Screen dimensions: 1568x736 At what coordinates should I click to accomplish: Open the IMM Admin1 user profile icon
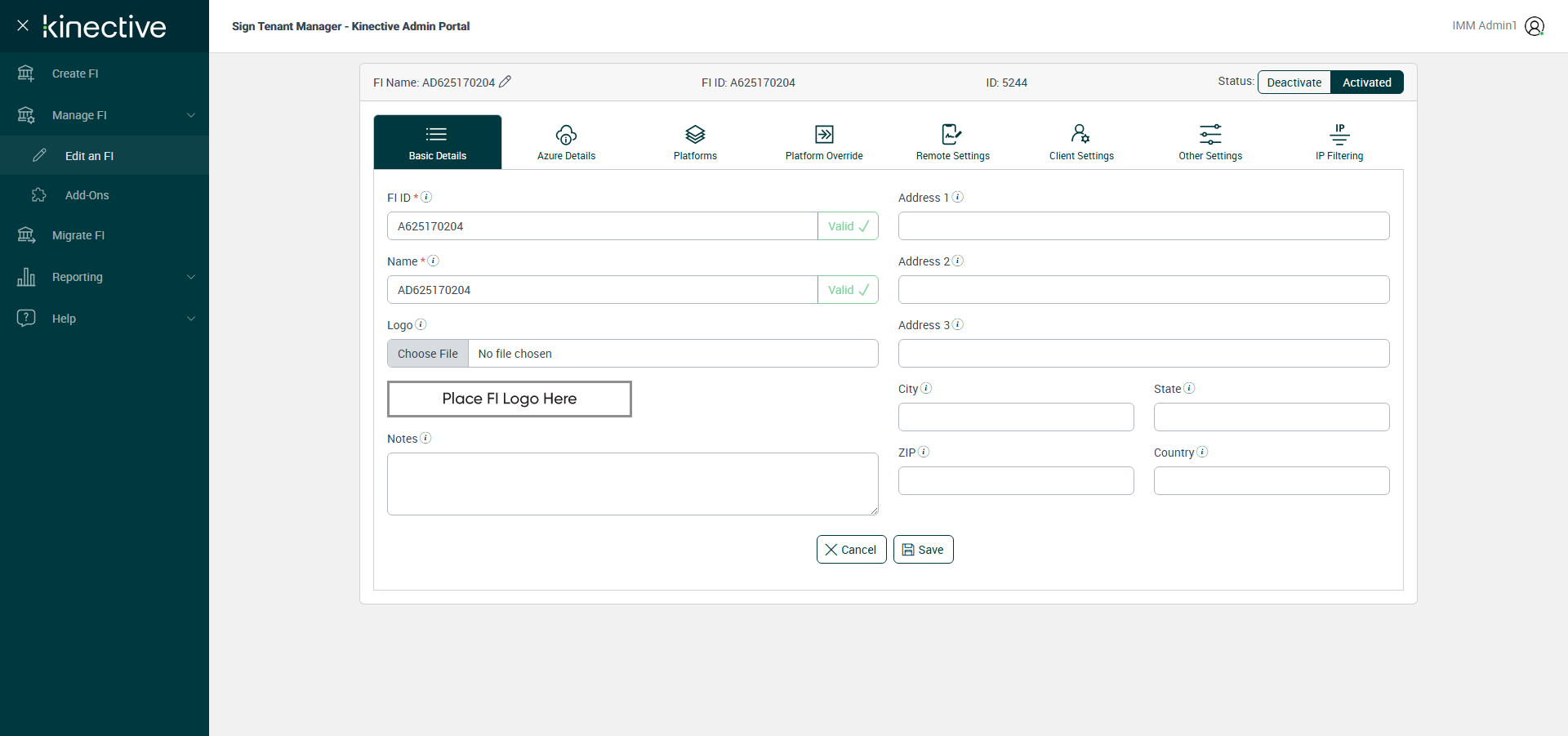[1535, 26]
